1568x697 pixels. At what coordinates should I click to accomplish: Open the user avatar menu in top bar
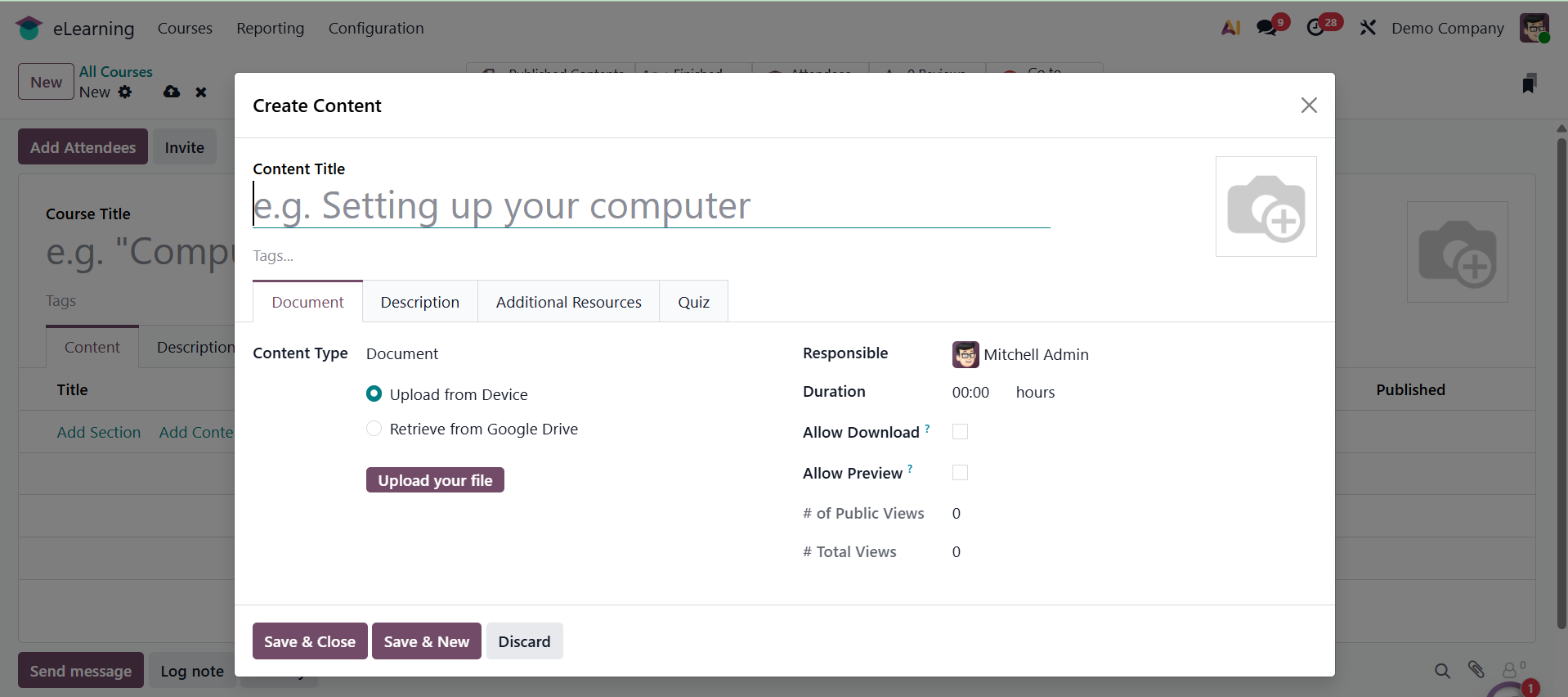[x=1534, y=28]
